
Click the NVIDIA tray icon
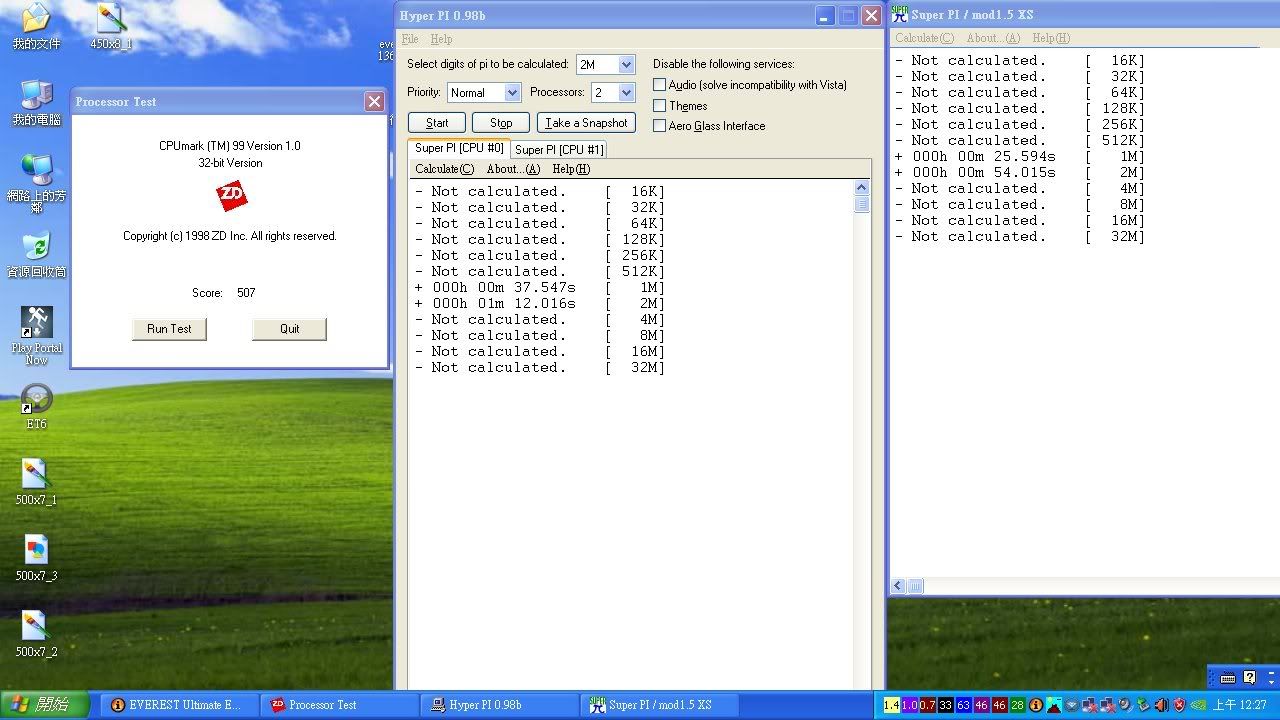[x=1199, y=705]
